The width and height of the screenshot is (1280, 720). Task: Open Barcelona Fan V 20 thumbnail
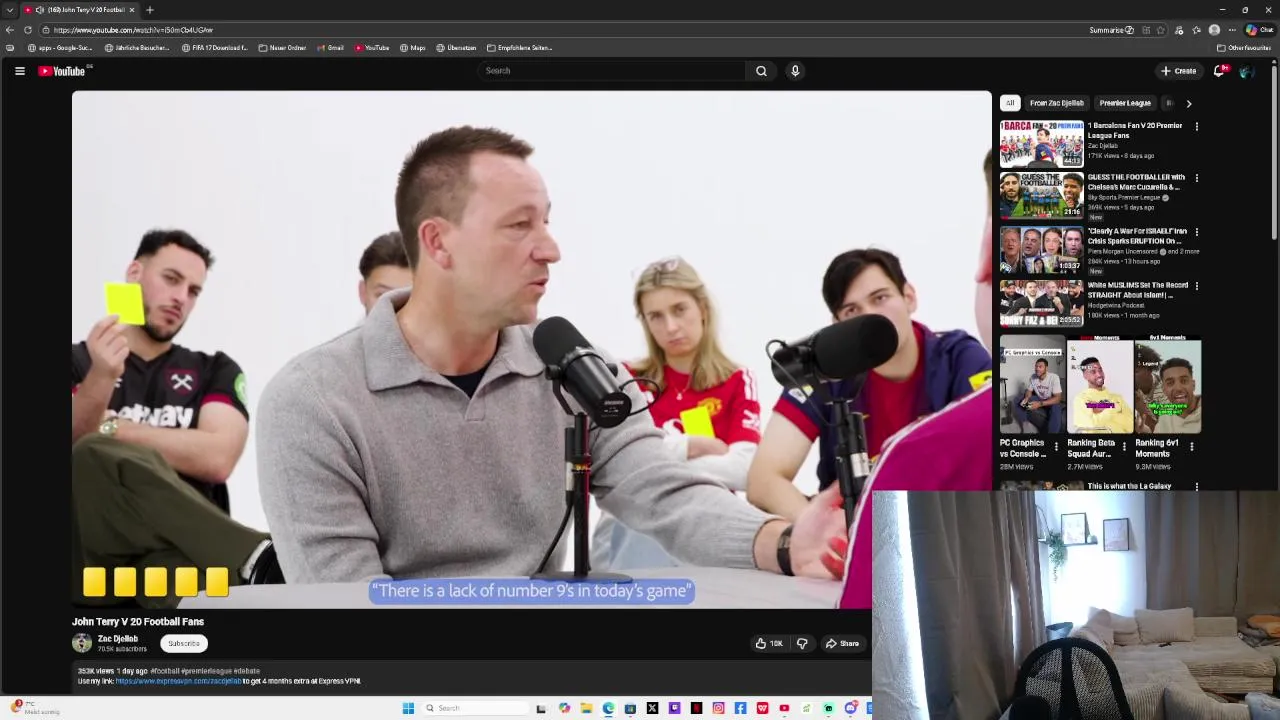click(1041, 143)
